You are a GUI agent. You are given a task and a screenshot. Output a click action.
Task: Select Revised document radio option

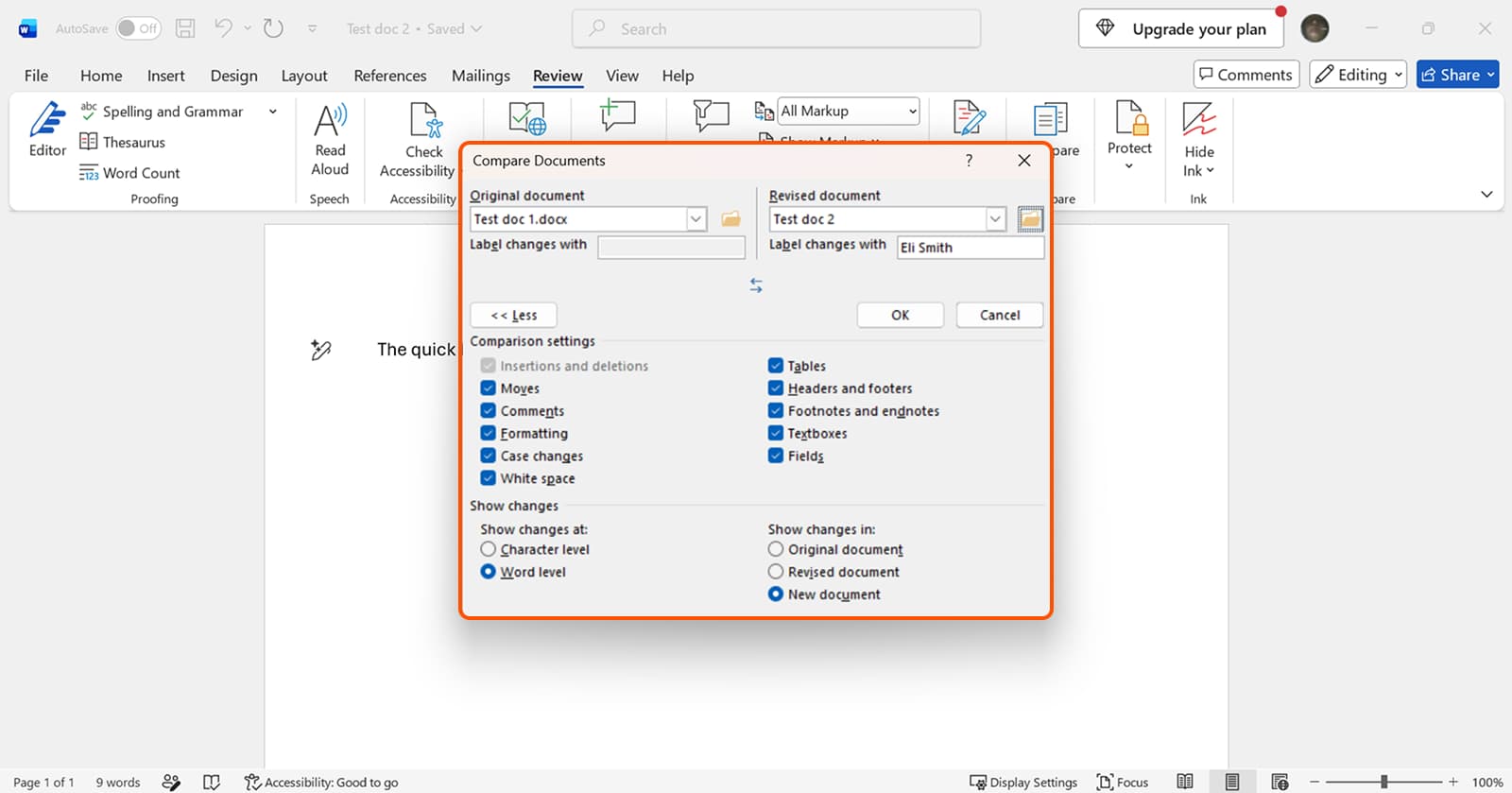(776, 572)
